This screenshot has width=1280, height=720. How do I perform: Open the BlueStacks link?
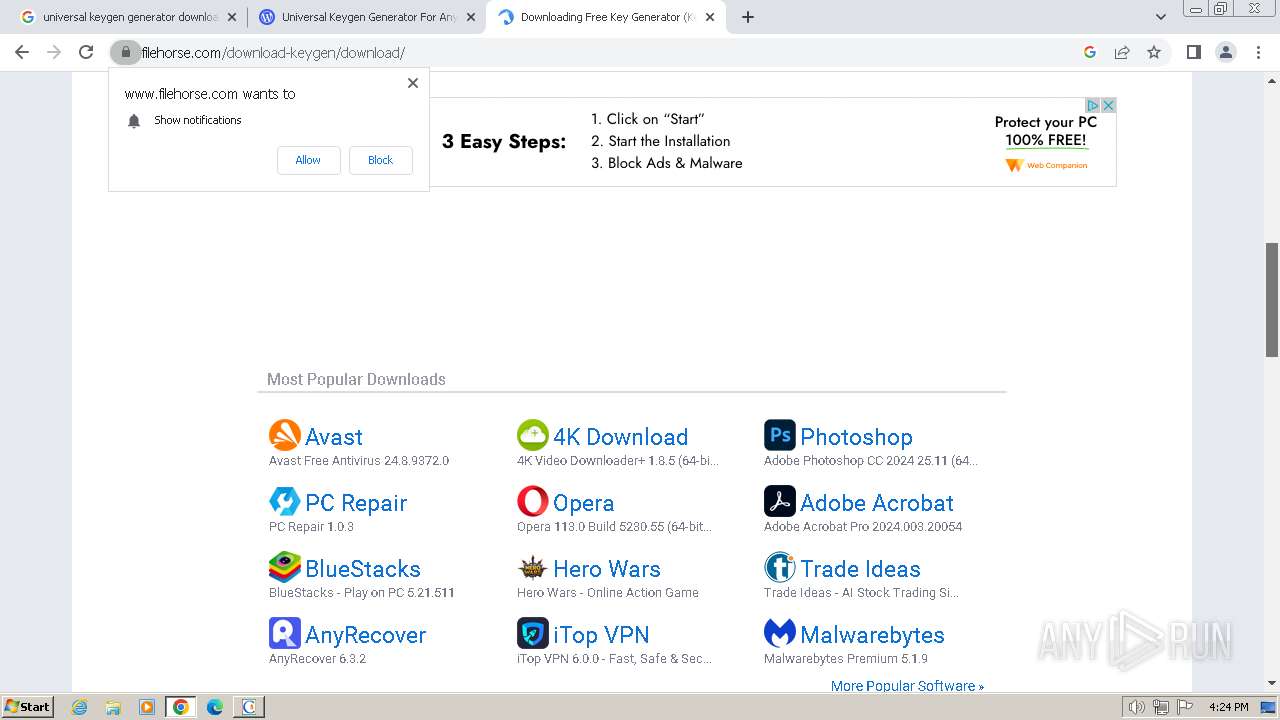(x=363, y=569)
